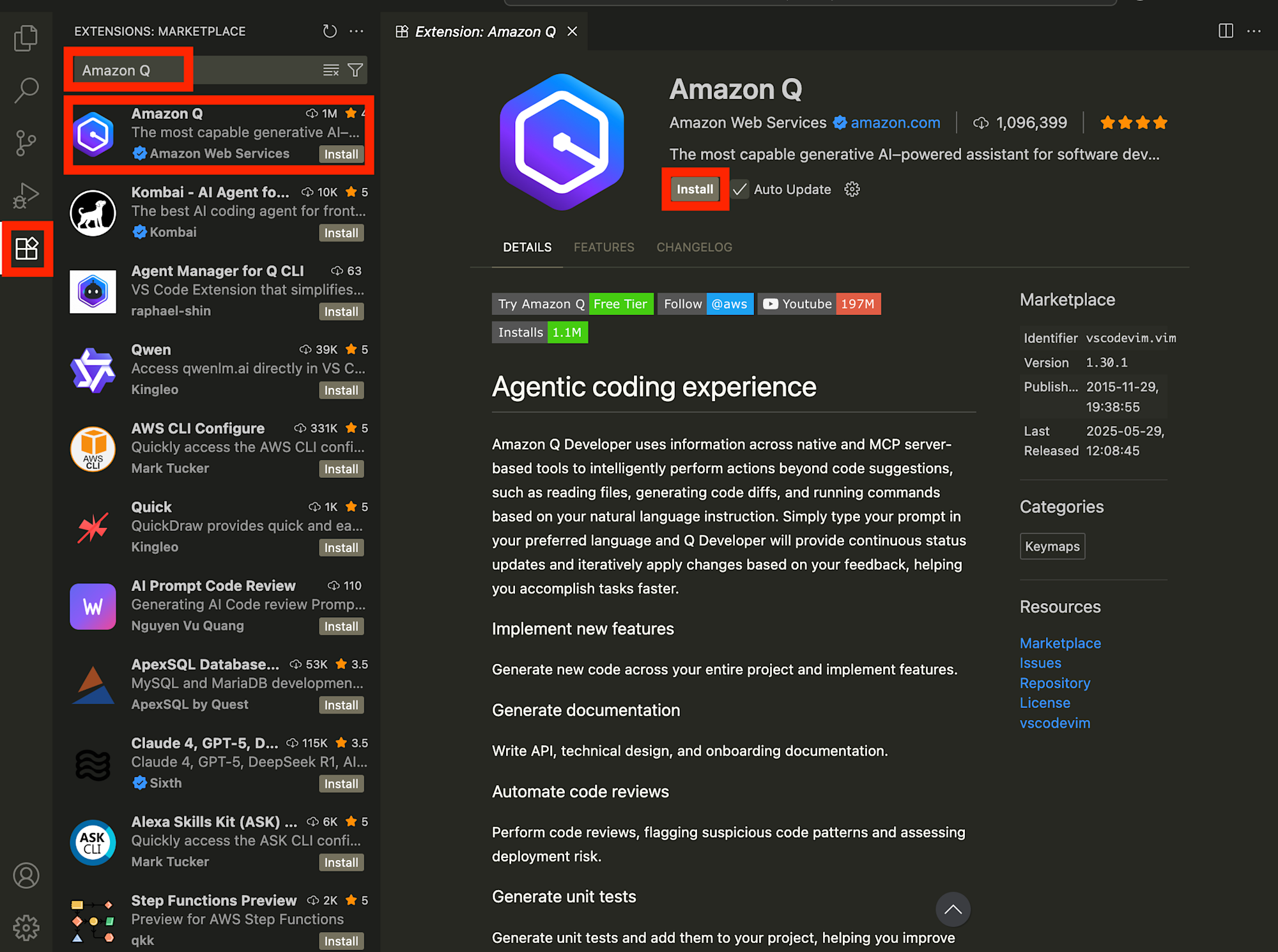The height and width of the screenshot is (952, 1278).
Task: Open Extensions view more actions menu
Action: click(357, 31)
